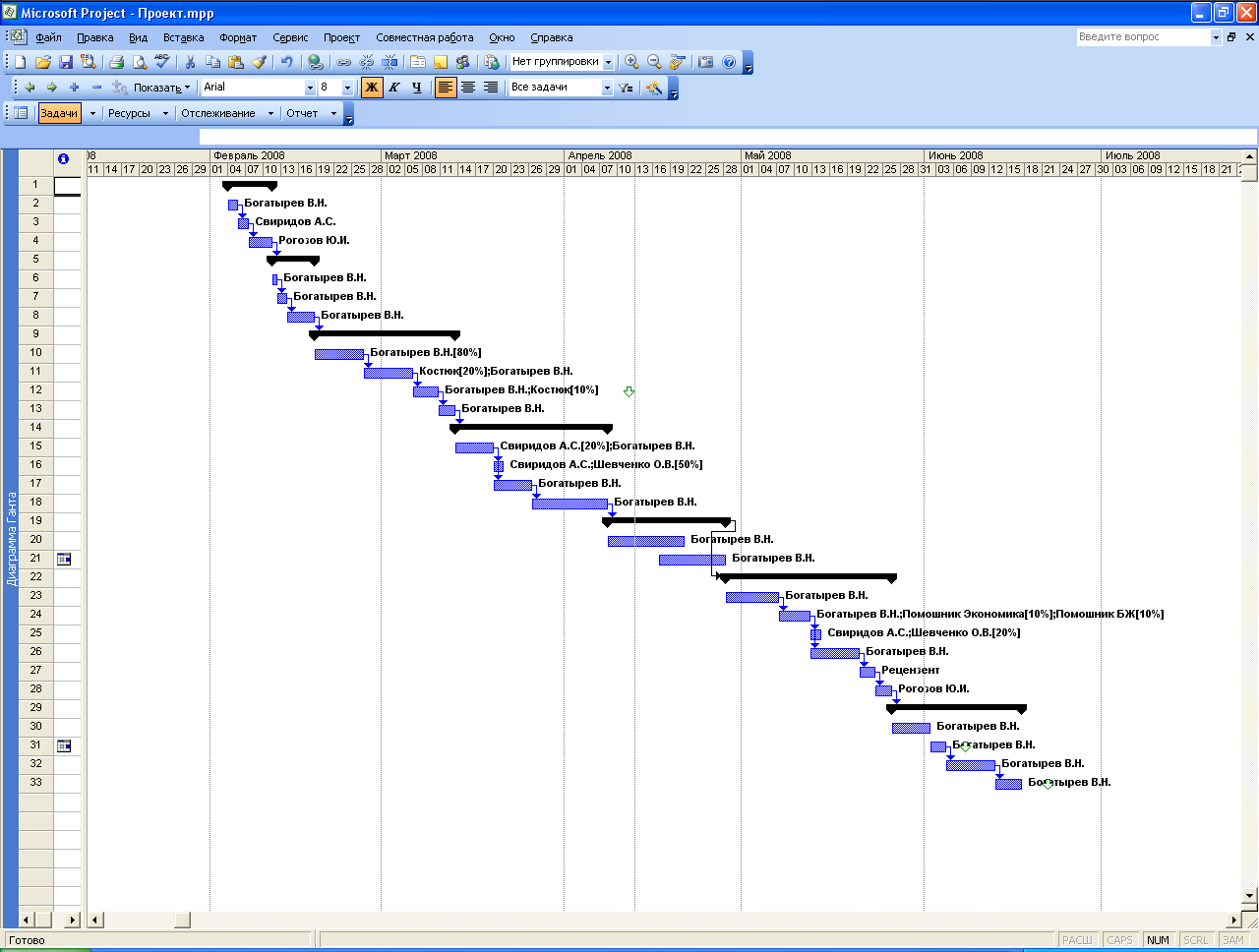Print the Gantt chart
This screenshot has height=952, width=1259.
[x=116, y=62]
